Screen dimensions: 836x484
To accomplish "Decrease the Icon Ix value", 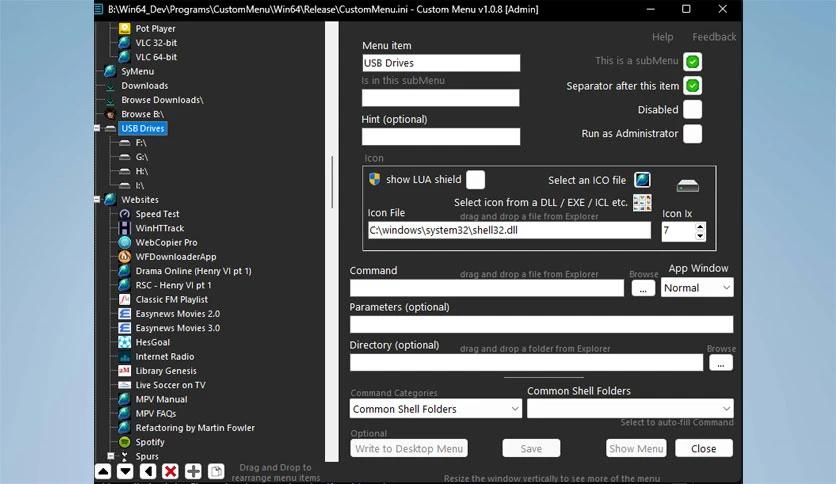I will click(x=700, y=236).
